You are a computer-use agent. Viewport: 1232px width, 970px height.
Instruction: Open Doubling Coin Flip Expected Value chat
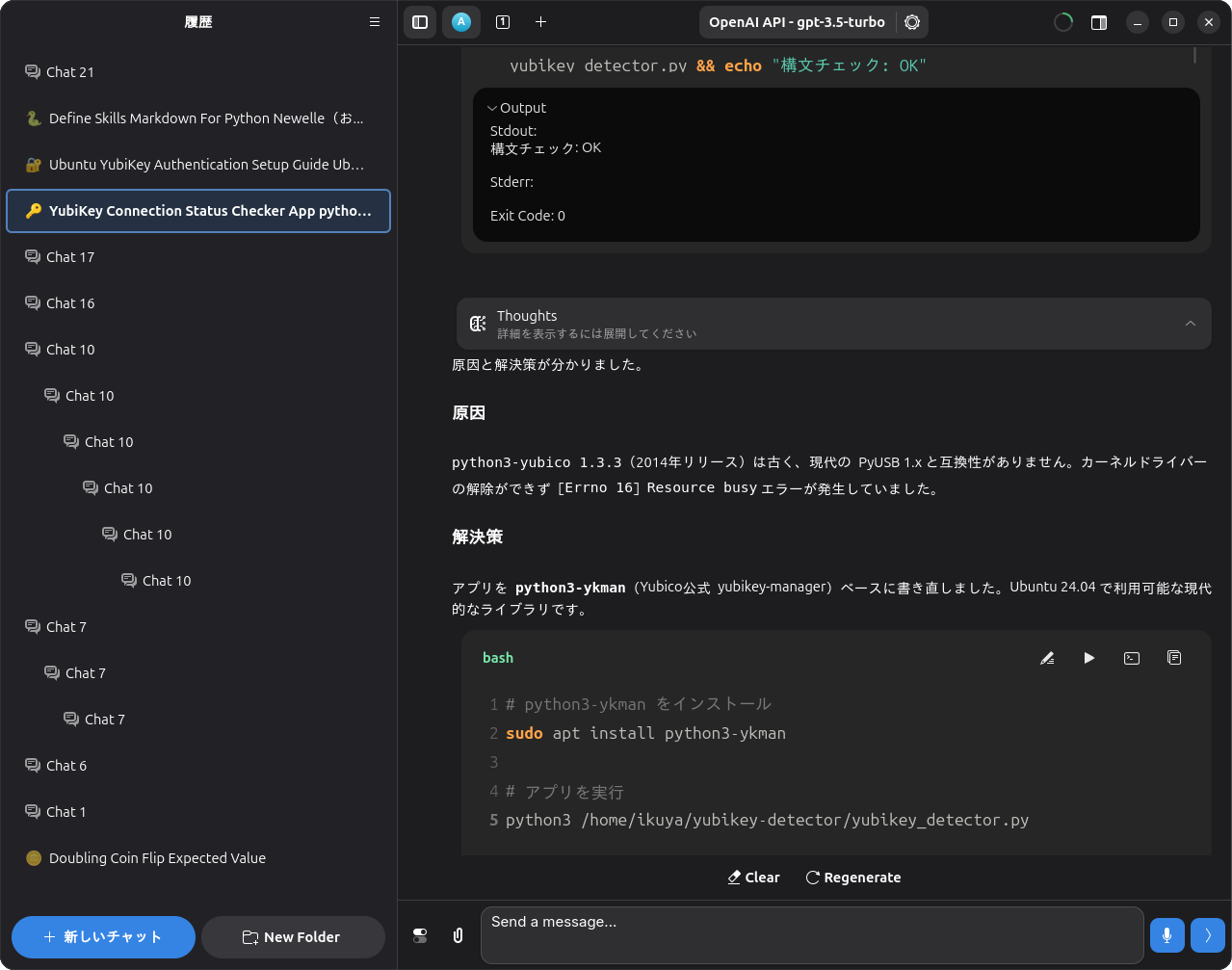click(198, 858)
